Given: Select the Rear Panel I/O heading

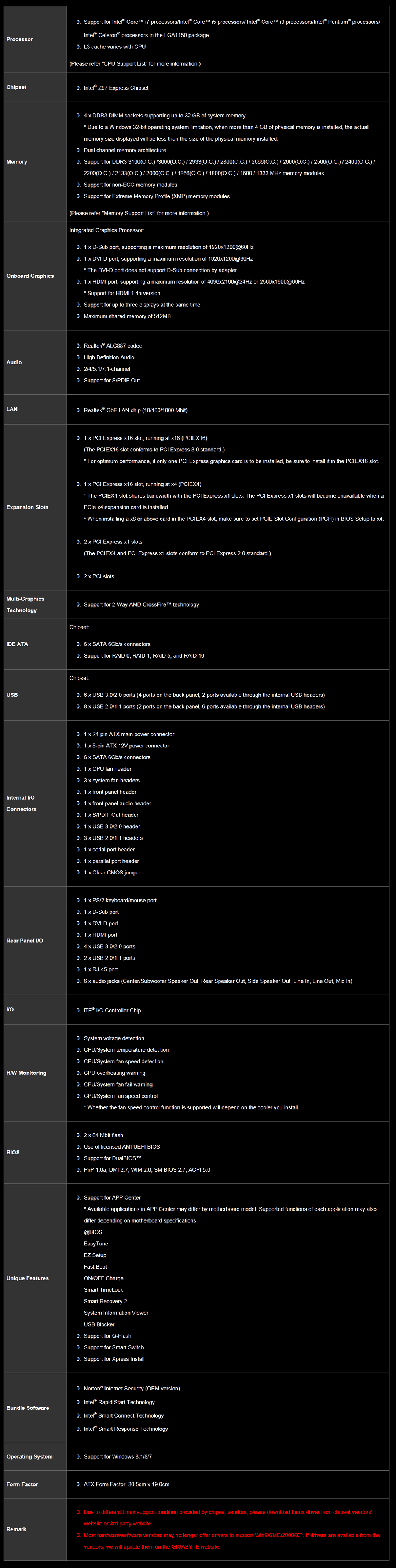Looking at the screenshot, I should (25, 941).
